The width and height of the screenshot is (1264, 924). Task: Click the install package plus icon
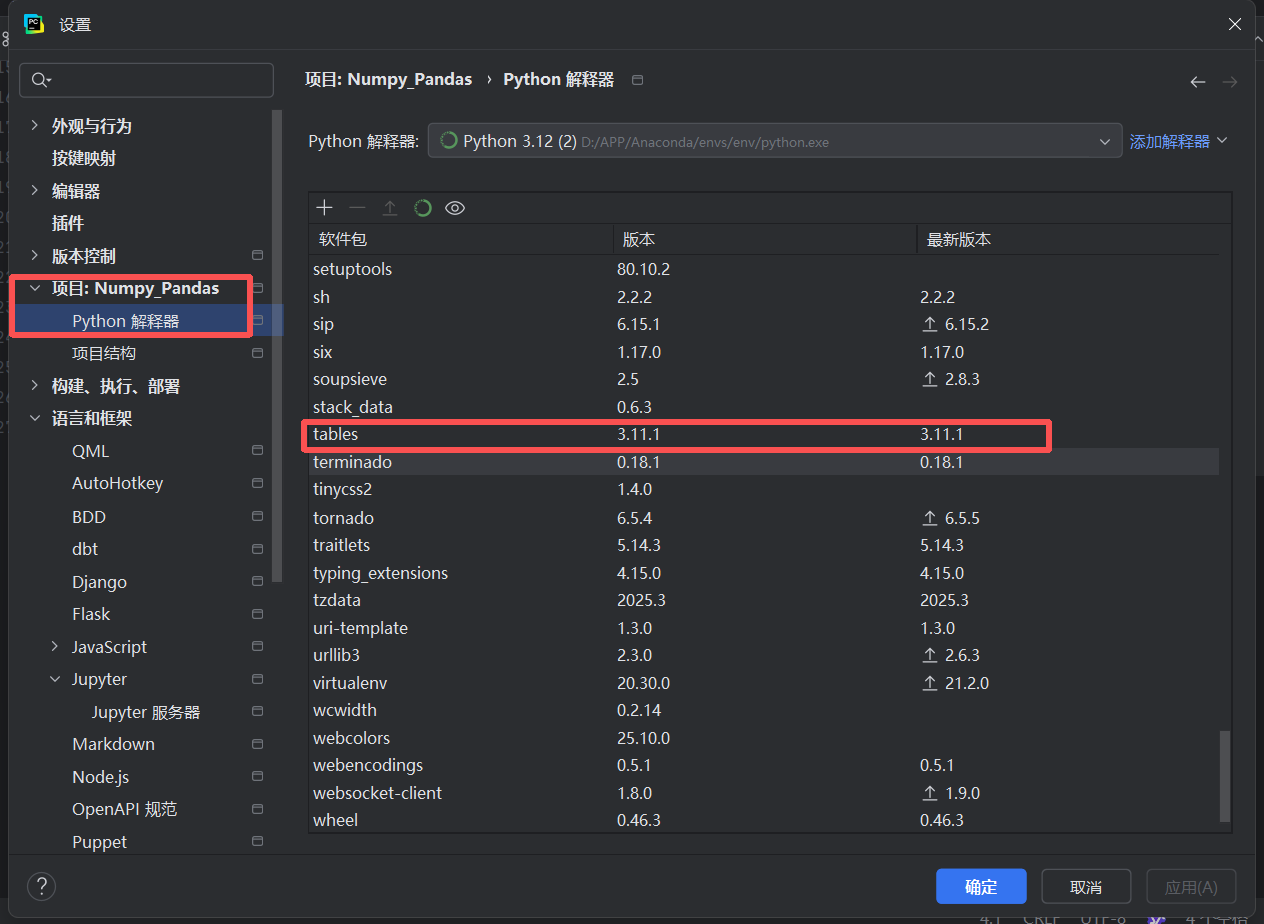(324, 208)
